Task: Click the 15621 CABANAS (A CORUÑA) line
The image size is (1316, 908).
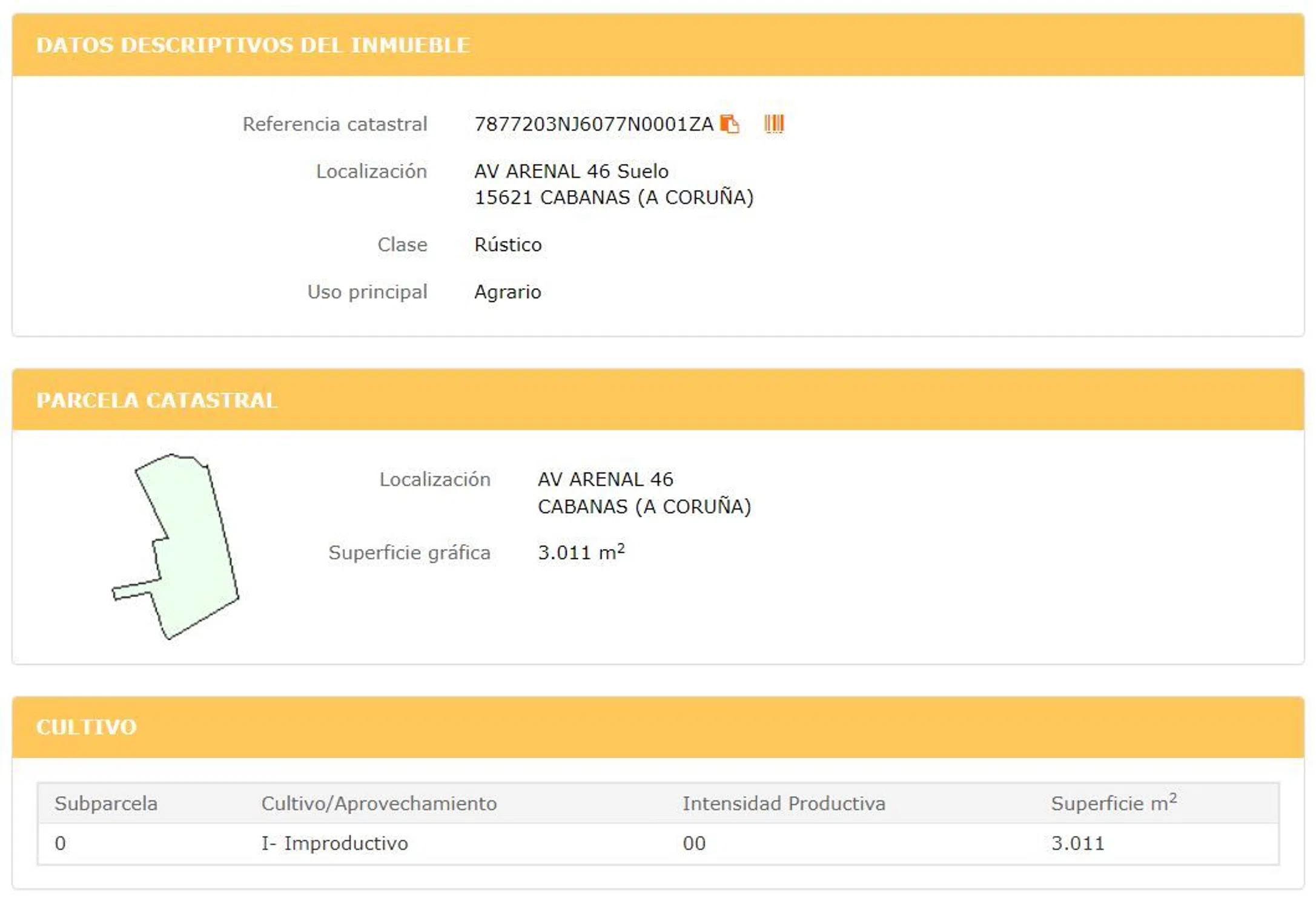Action: 613,198
